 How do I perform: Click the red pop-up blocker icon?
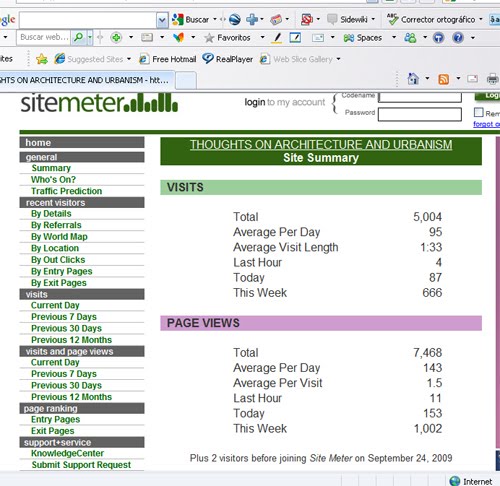[307, 20]
